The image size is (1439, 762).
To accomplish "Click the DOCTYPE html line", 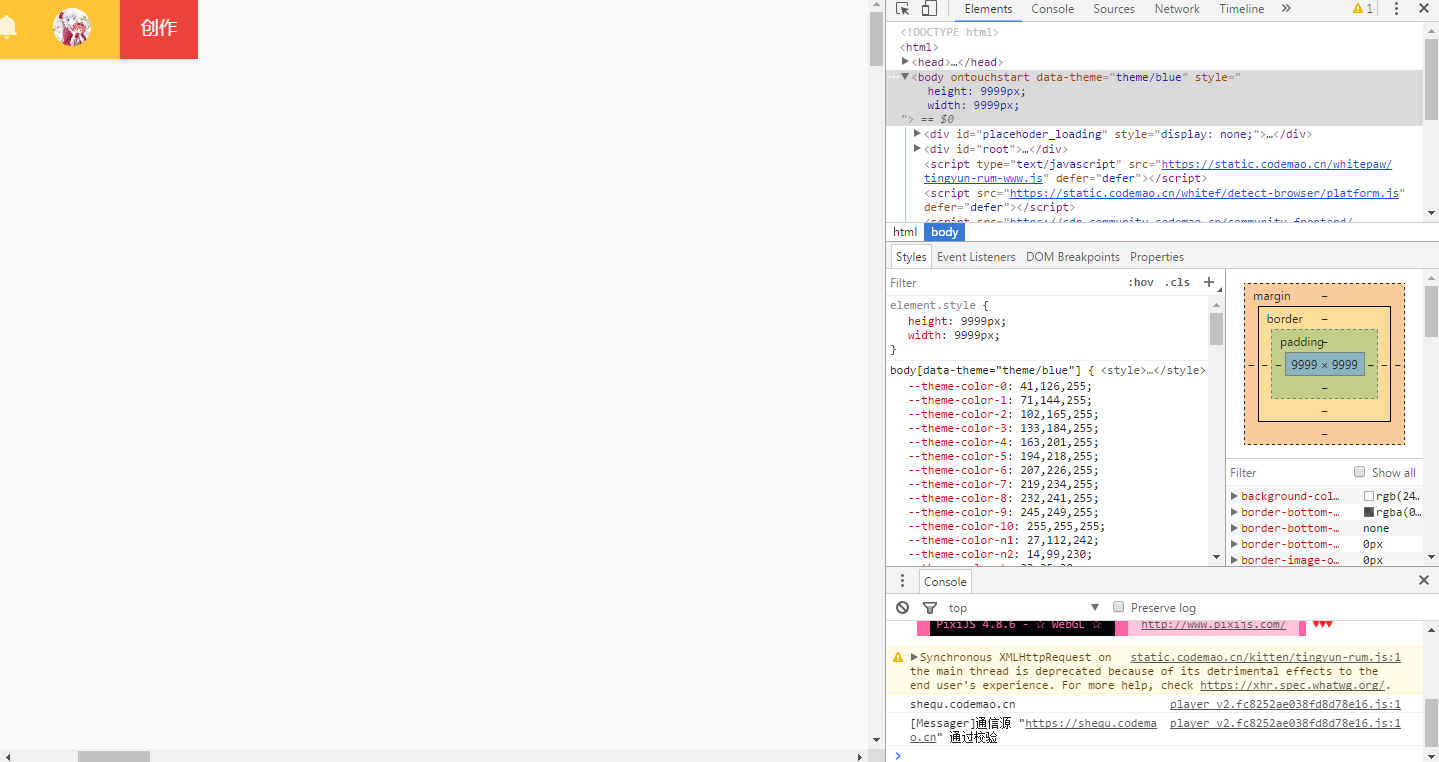I will tap(949, 32).
